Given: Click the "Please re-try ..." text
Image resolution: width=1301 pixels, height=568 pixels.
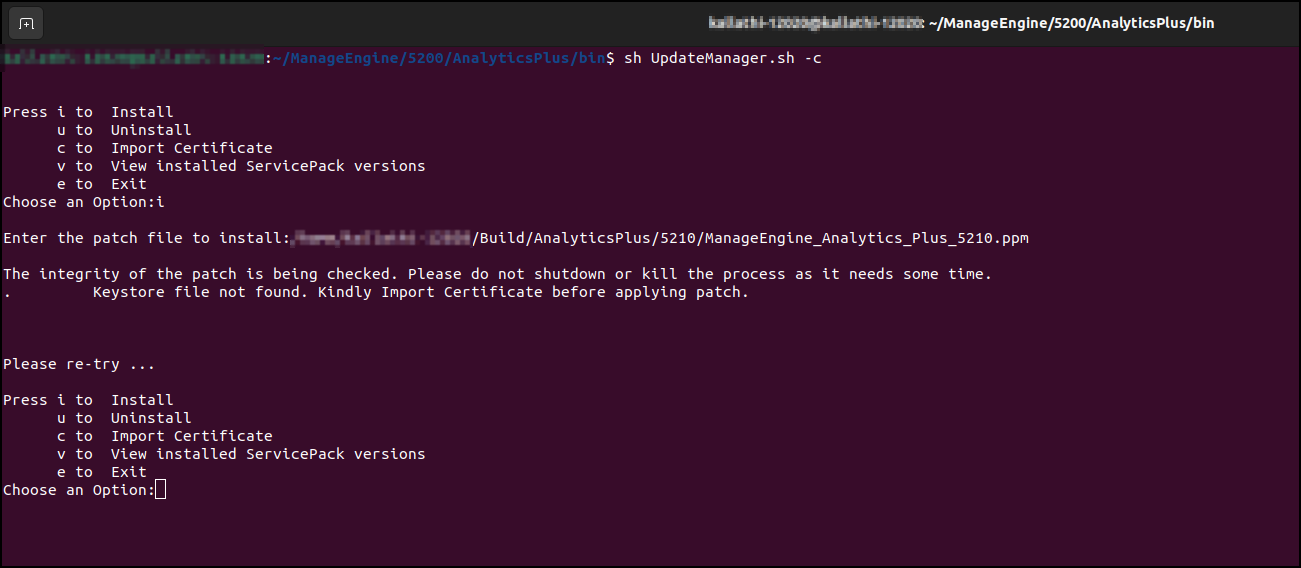Looking at the screenshot, I should pos(79,364).
